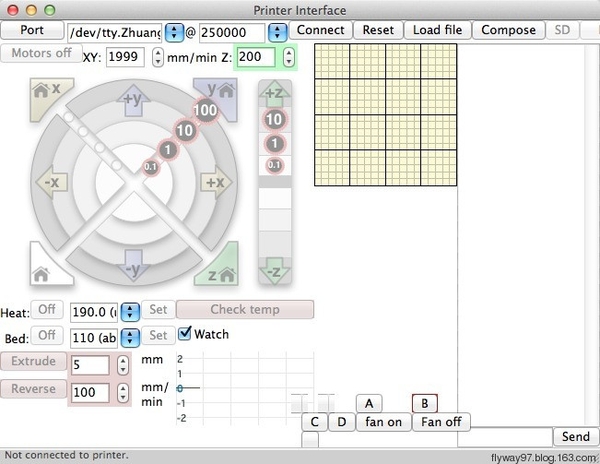Screen dimensions: 600x464
Task: Open the baud rate dropdown
Action: coord(278,31)
